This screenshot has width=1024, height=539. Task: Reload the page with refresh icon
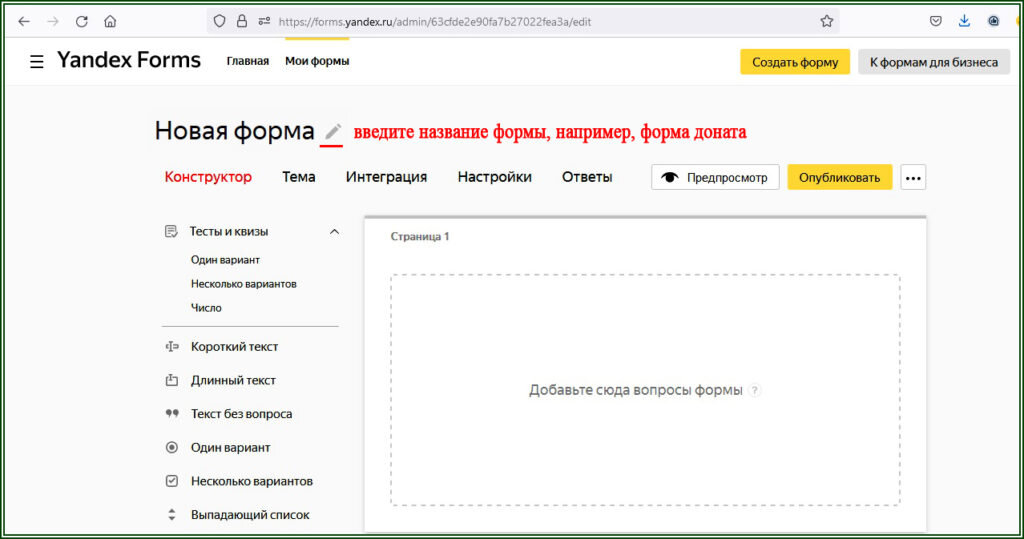click(82, 22)
